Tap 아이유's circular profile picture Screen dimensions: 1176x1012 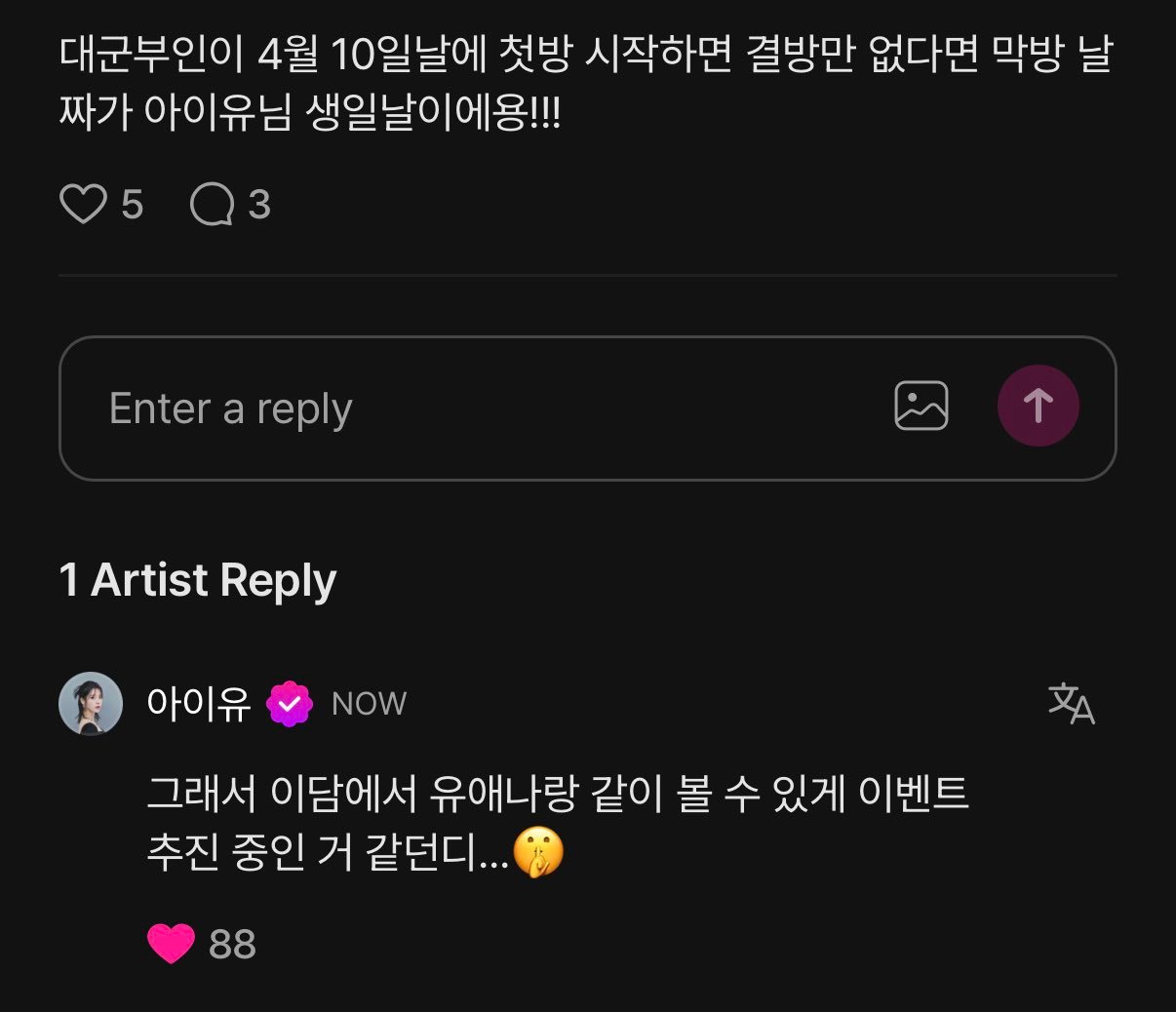[x=91, y=701]
